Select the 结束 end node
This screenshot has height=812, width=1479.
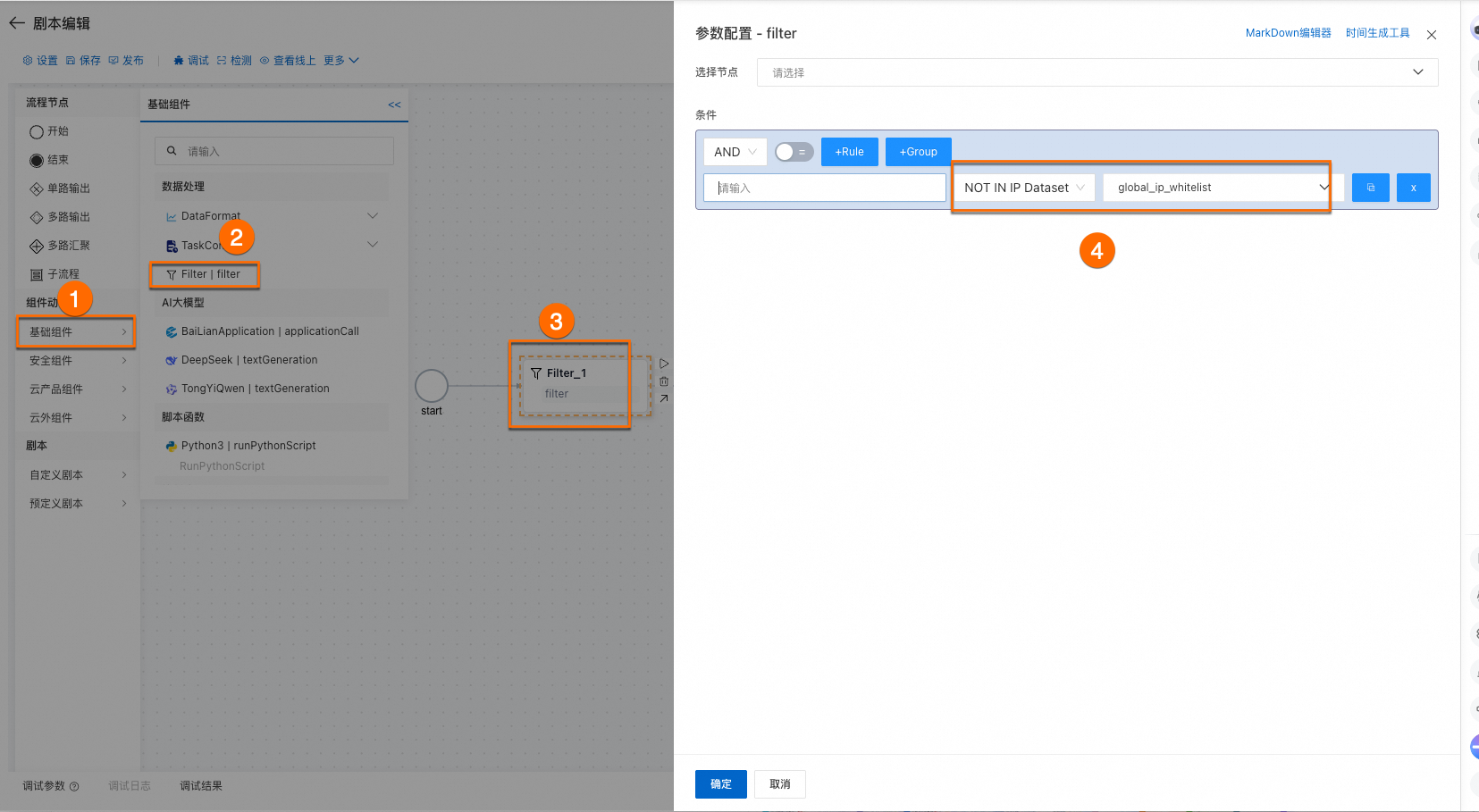49,160
